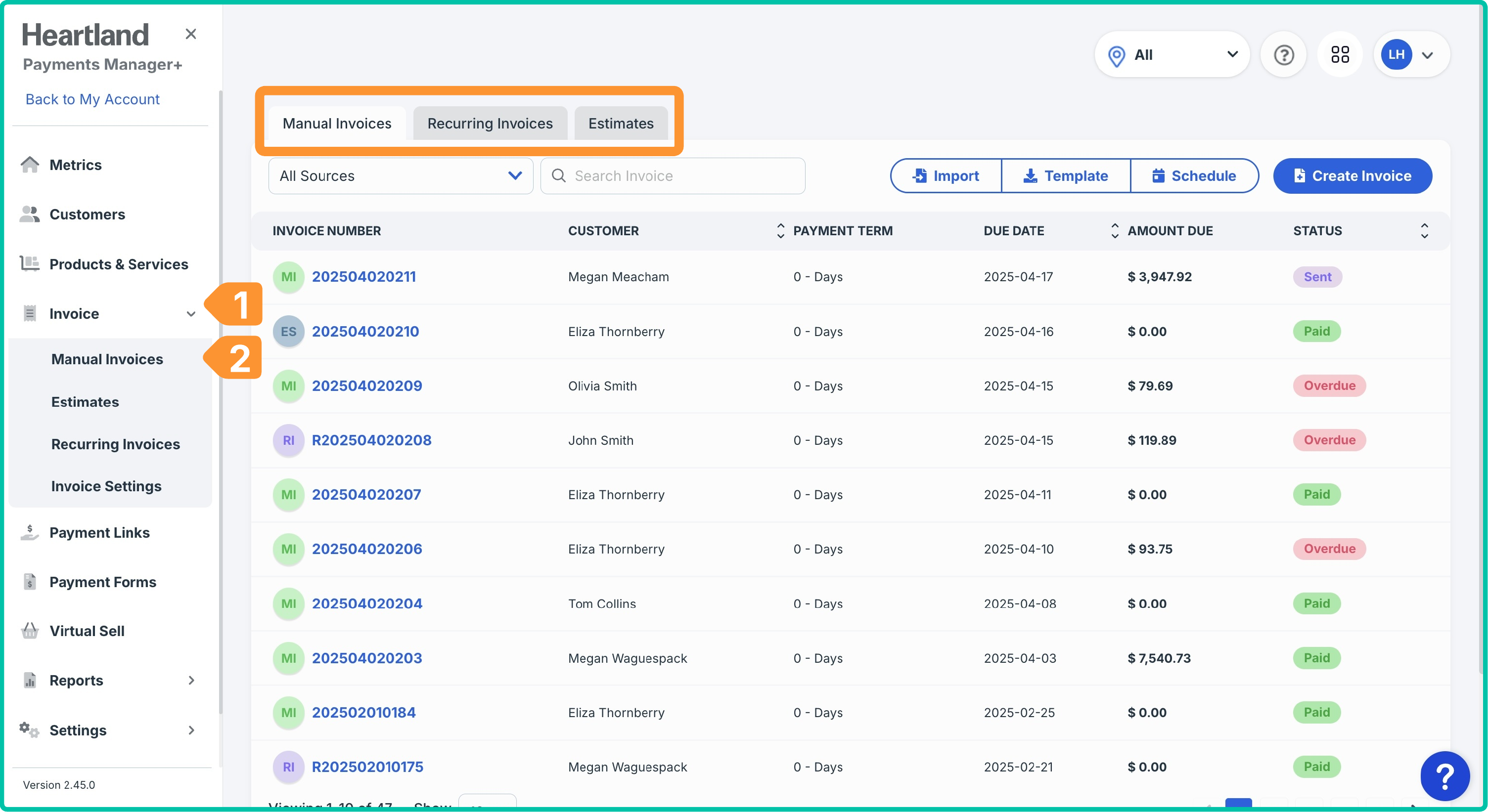Image resolution: width=1488 pixels, height=812 pixels.
Task: Click the Template button
Action: pos(1066,176)
